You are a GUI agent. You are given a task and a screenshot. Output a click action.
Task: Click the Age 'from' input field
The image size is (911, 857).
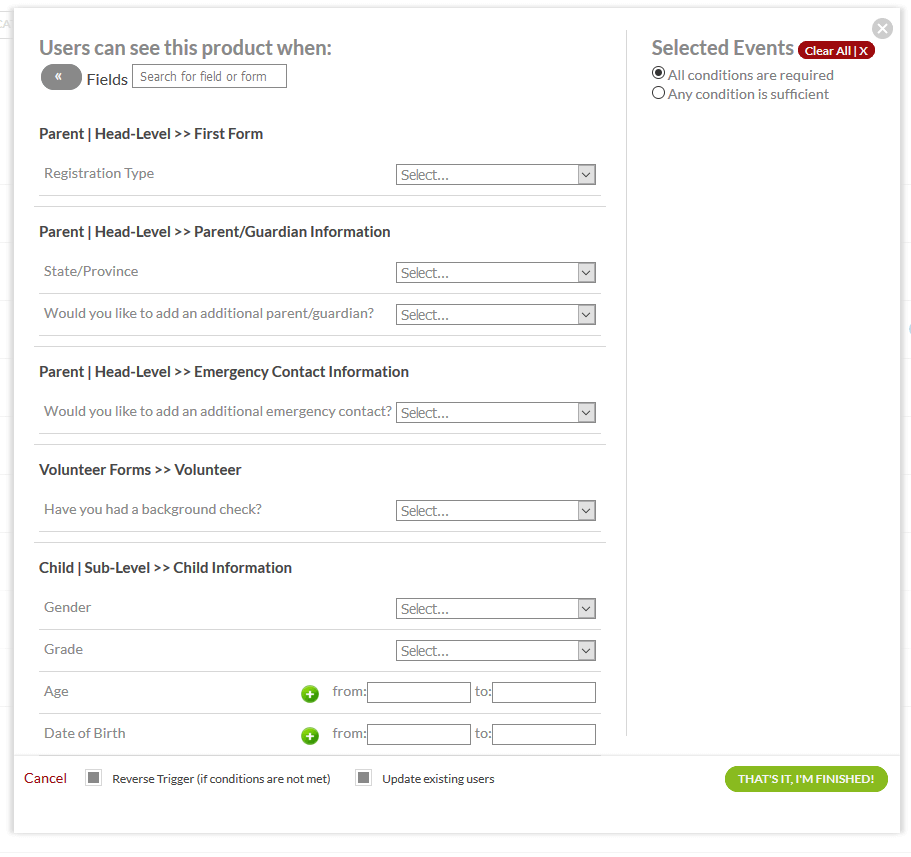point(419,692)
